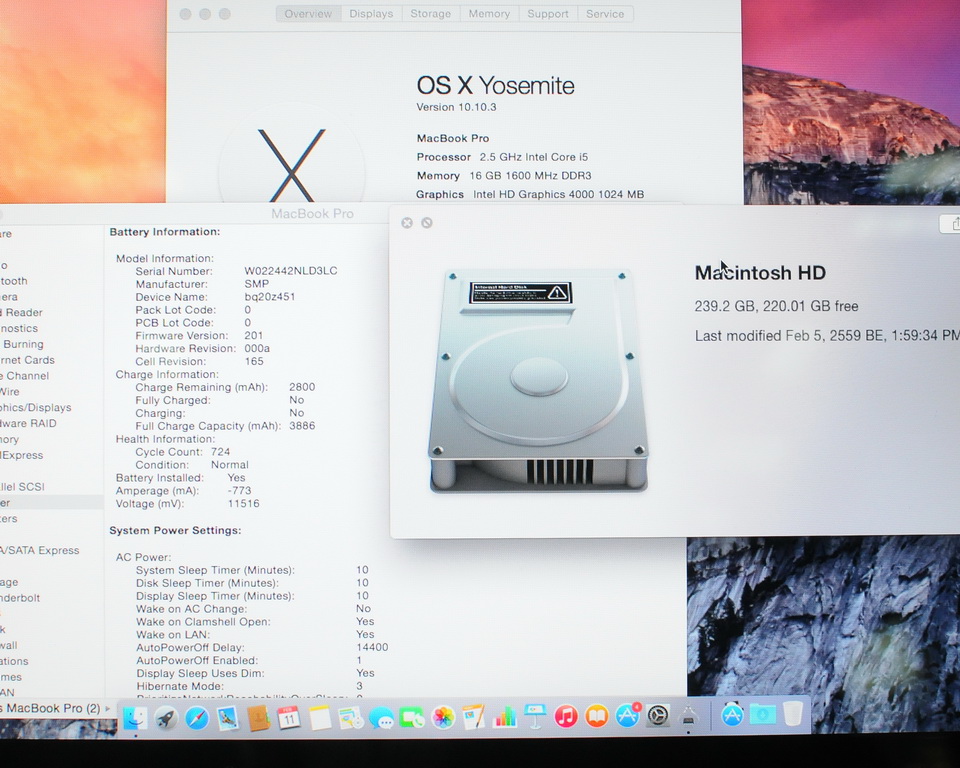960x768 pixels.
Task: Click Battery Information heading
Action: pyautogui.click(x=165, y=232)
